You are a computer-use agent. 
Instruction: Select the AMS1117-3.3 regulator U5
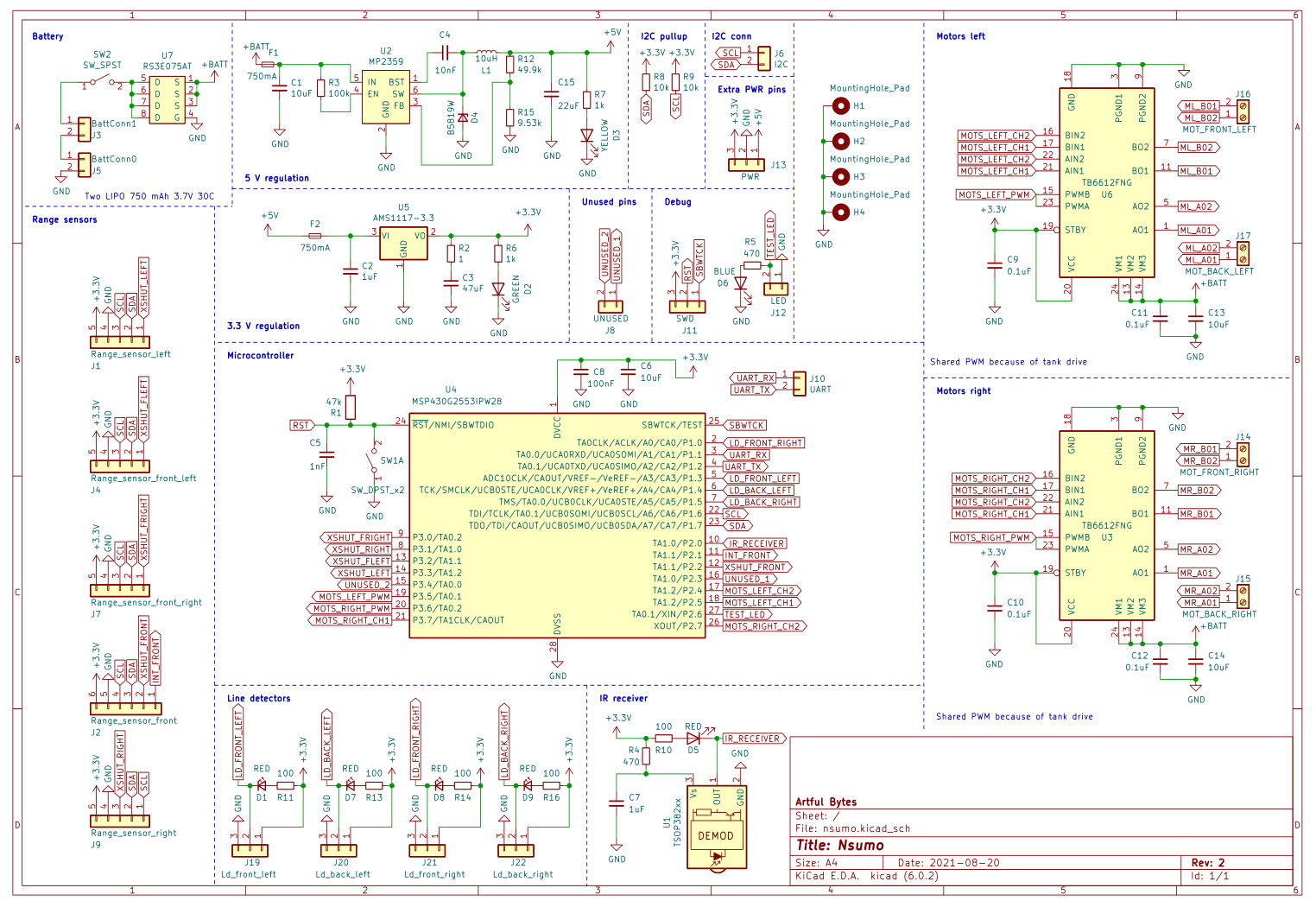point(403,244)
